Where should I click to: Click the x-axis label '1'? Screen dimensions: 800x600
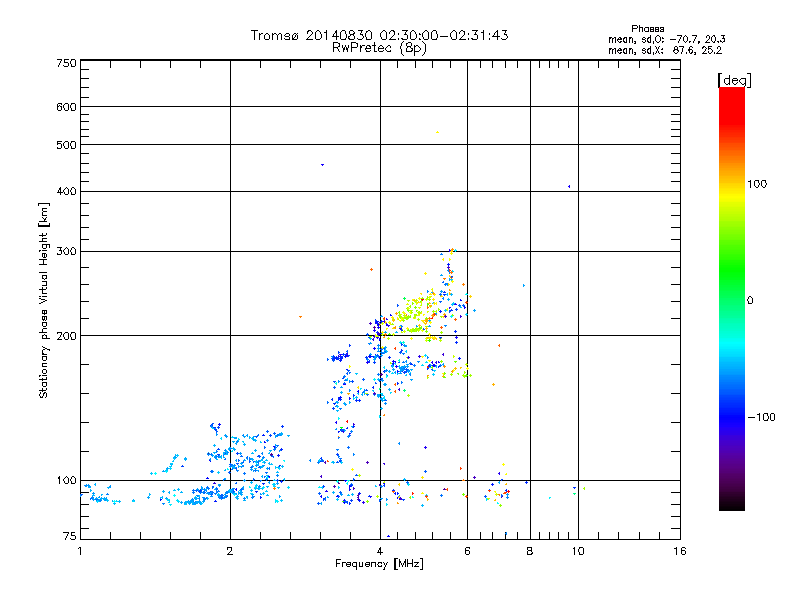pos(80,551)
